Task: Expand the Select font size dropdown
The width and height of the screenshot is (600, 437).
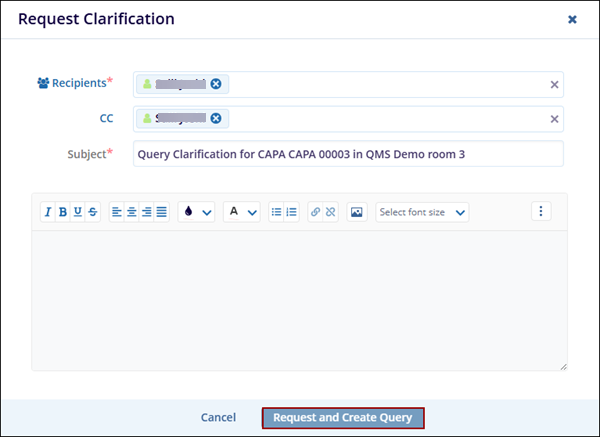Action: point(422,212)
